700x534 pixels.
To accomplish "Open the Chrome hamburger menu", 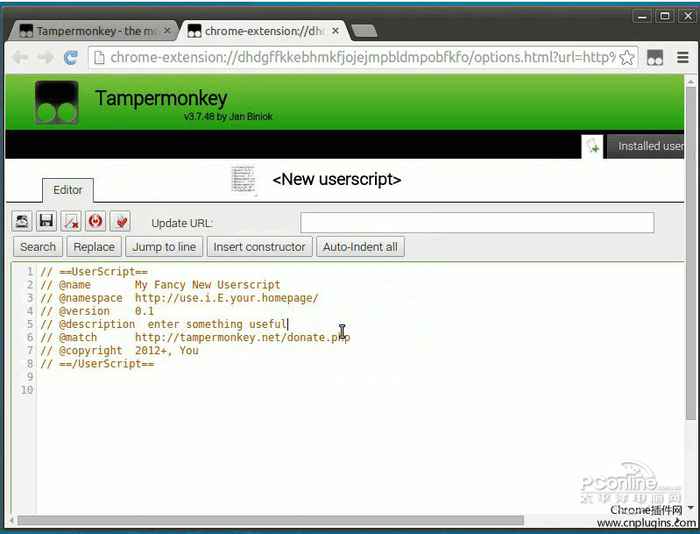I will [x=683, y=58].
